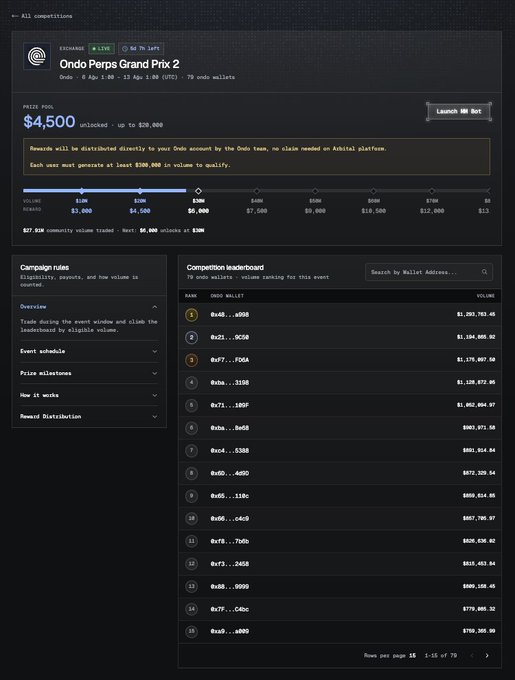This screenshot has width=515, height=680.
Task: Select wallet 0x48...a998
Action: click(230, 315)
